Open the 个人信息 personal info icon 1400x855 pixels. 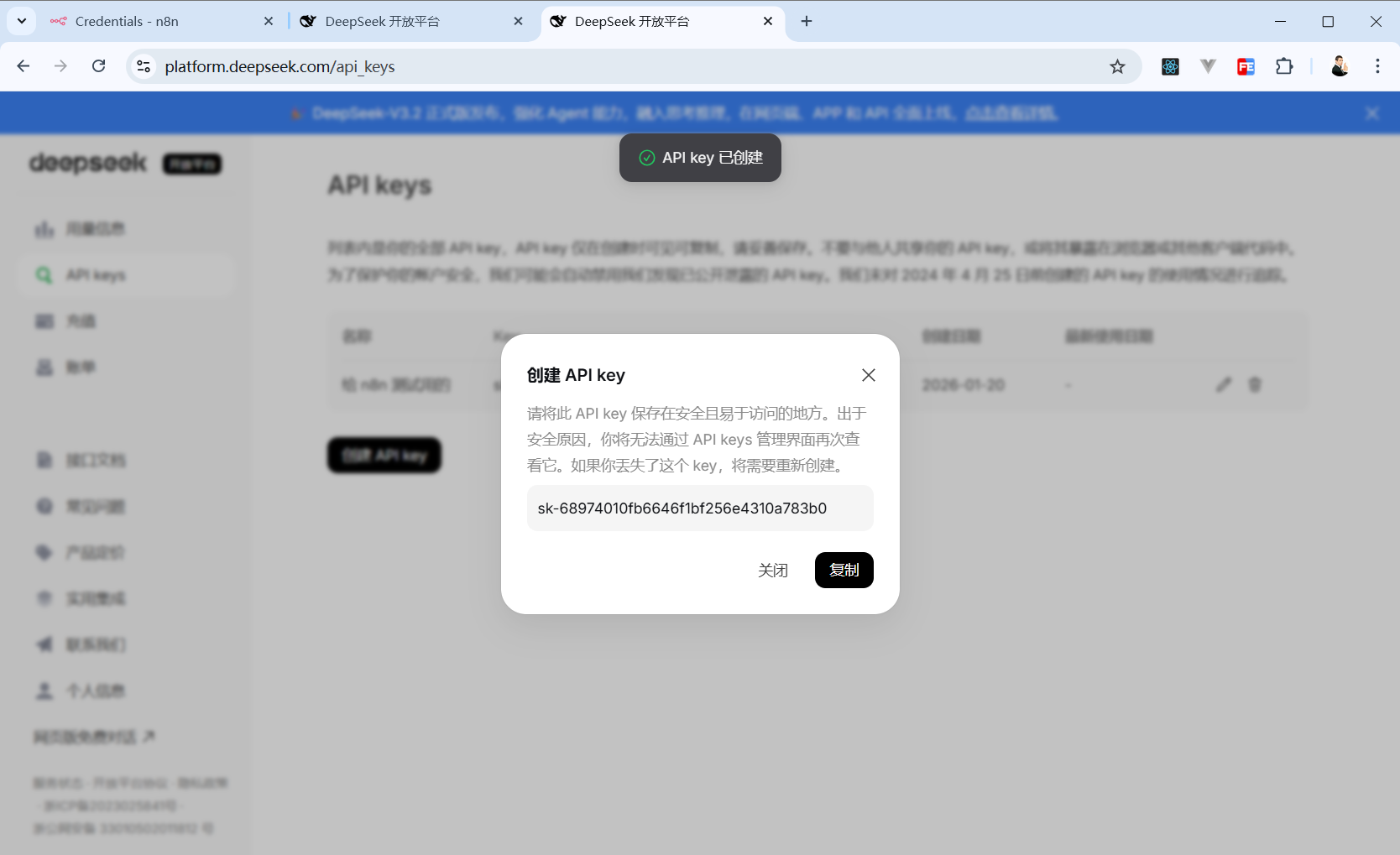pyautogui.click(x=44, y=691)
